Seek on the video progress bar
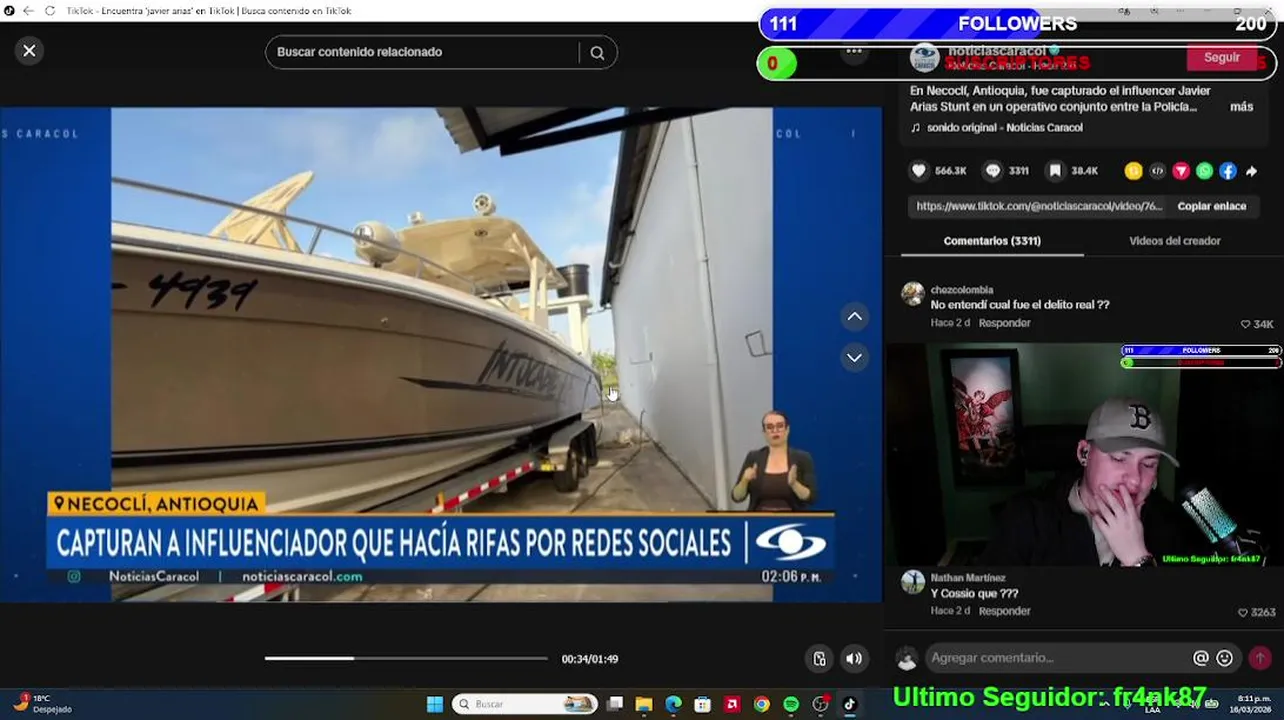 pyautogui.click(x=406, y=658)
